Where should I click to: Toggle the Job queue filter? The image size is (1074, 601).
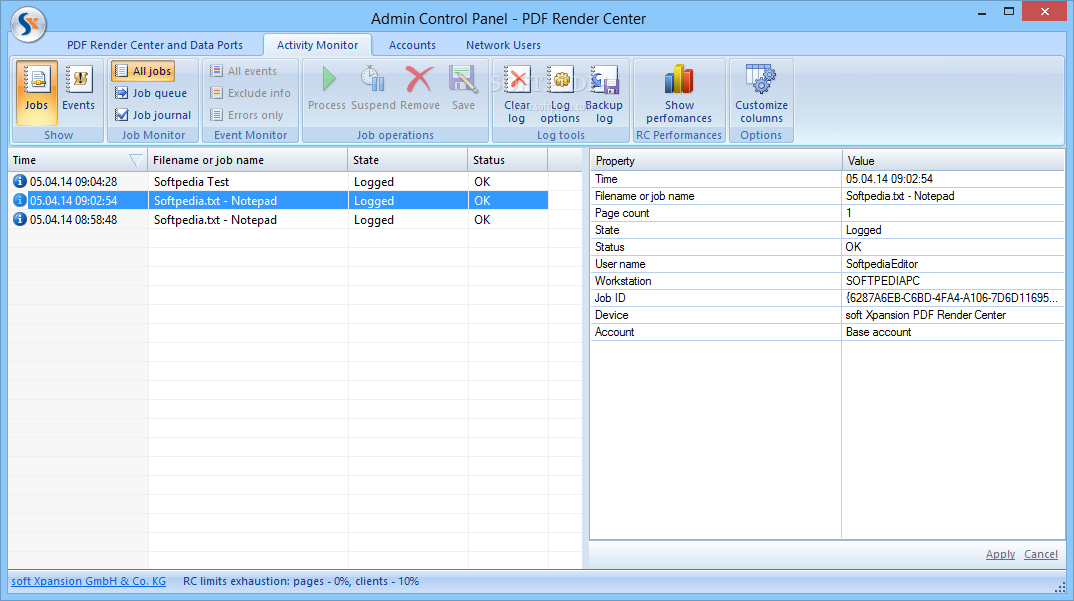[x=151, y=93]
